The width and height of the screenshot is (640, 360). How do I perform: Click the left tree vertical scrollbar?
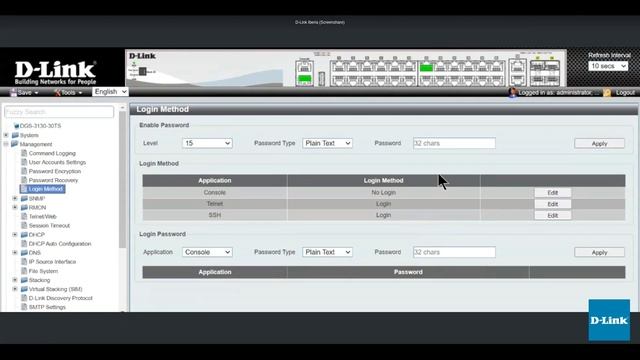(x=122, y=180)
